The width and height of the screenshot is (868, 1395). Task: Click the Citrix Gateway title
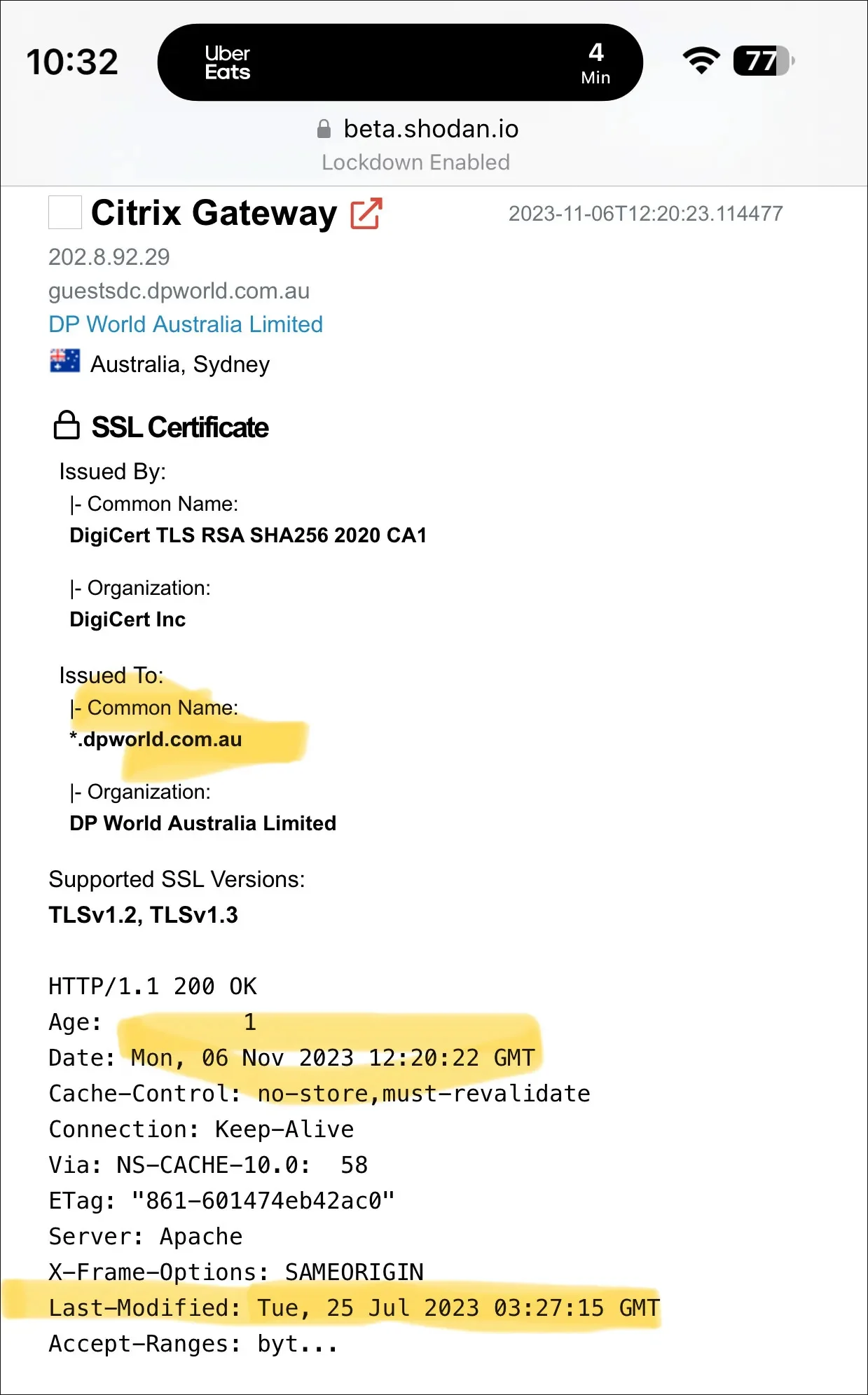tap(214, 213)
